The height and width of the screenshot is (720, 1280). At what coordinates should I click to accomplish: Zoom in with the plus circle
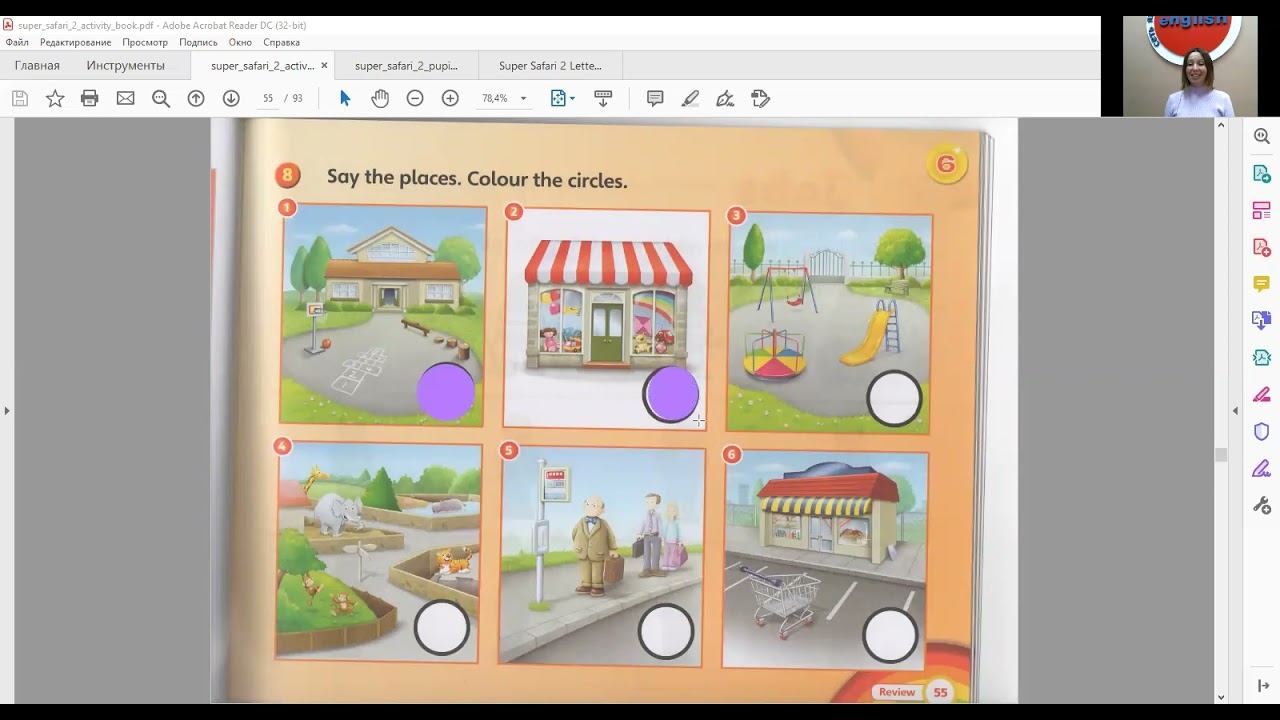pos(450,98)
